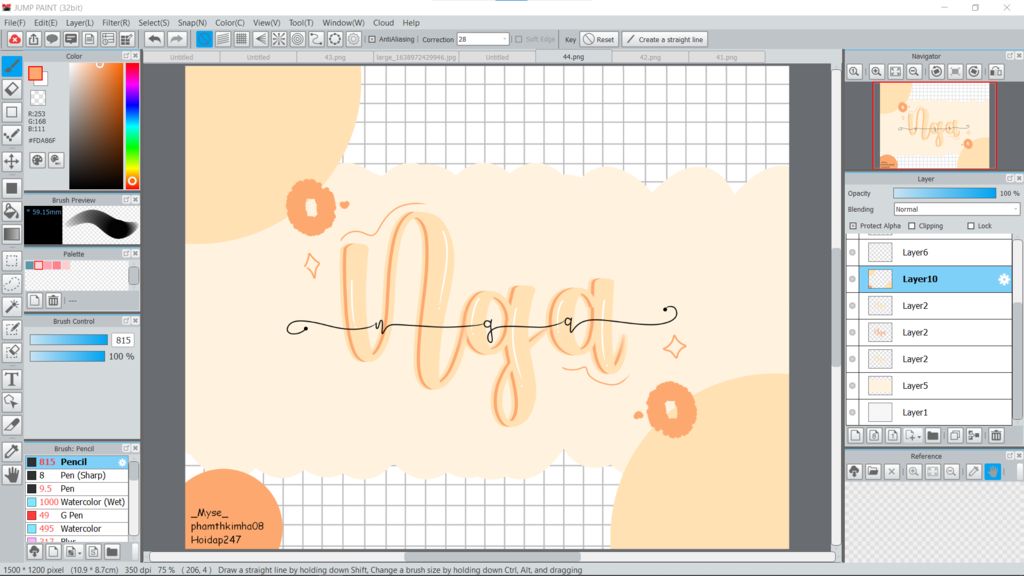This screenshot has height=576, width=1024.
Task: Adjust the brush size slider
Action: (69, 340)
